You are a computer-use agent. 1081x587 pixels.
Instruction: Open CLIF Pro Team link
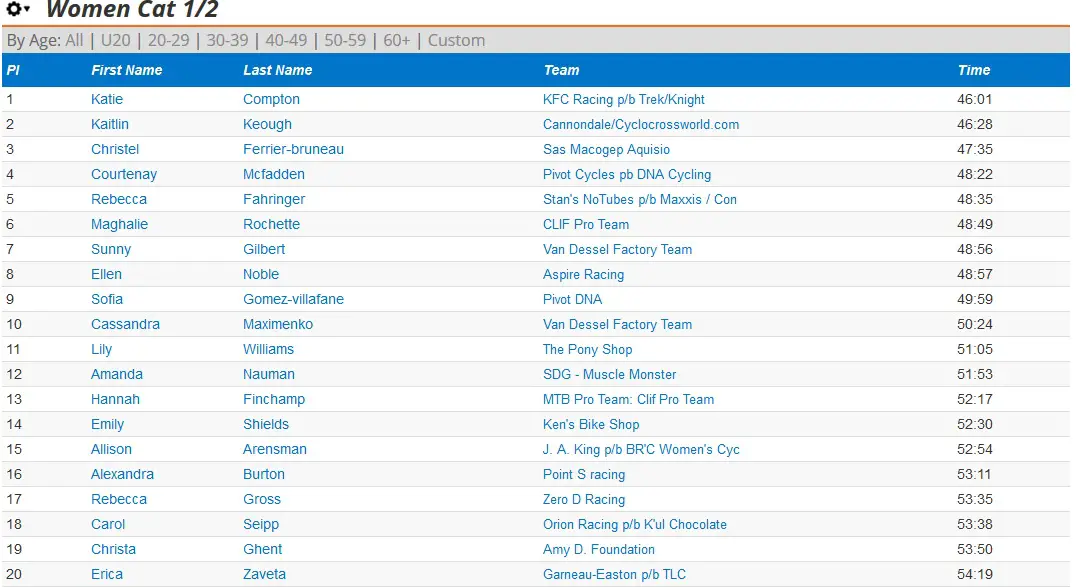coord(586,224)
